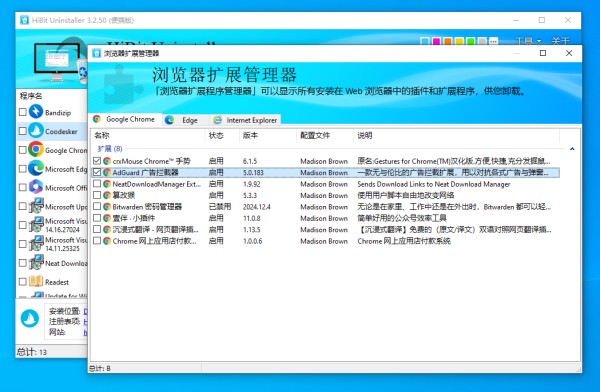
Task: Check the crxMouse Chrome extension checkbox
Action: 97,161
